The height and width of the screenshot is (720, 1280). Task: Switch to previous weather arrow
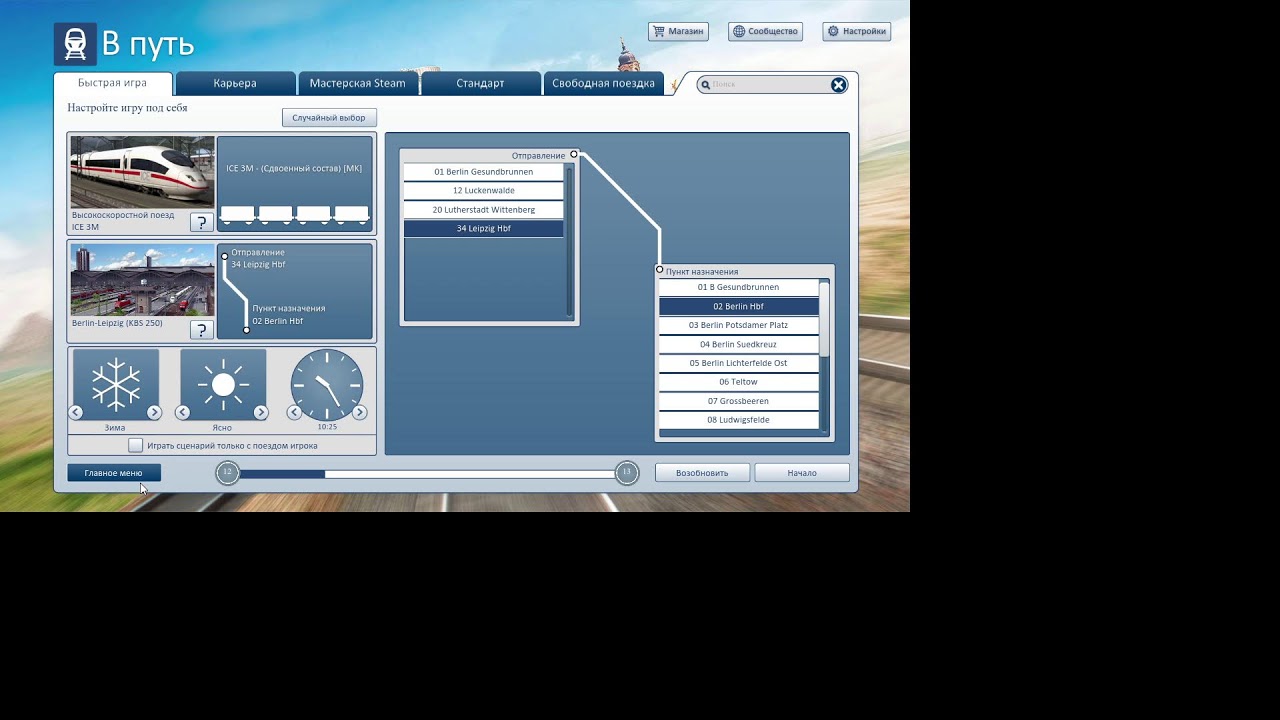click(x=183, y=412)
